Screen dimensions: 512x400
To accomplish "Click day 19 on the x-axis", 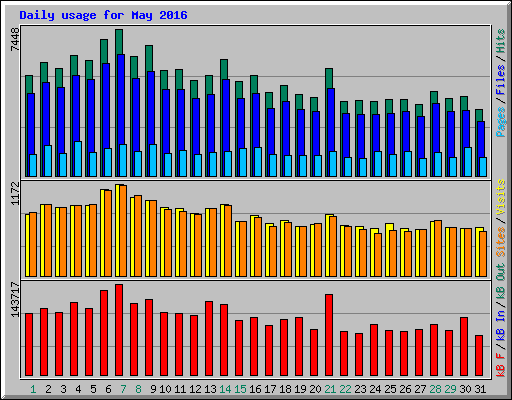I will [300, 389].
